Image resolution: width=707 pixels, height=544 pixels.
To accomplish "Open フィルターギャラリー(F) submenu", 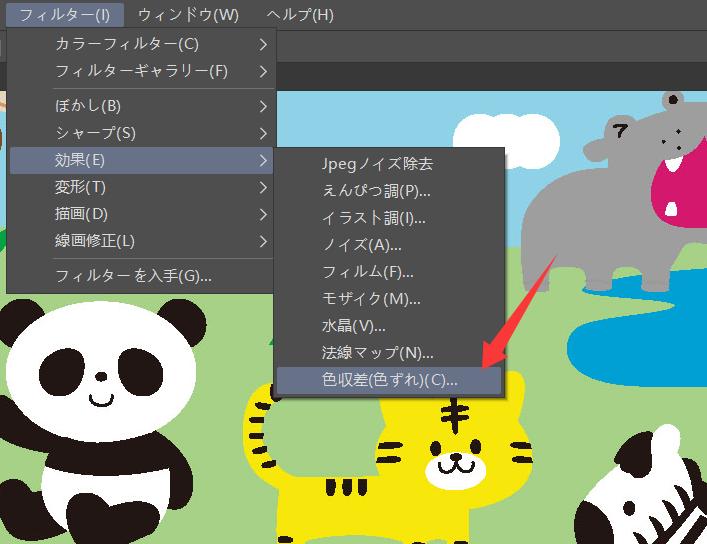I will (142, 71).
